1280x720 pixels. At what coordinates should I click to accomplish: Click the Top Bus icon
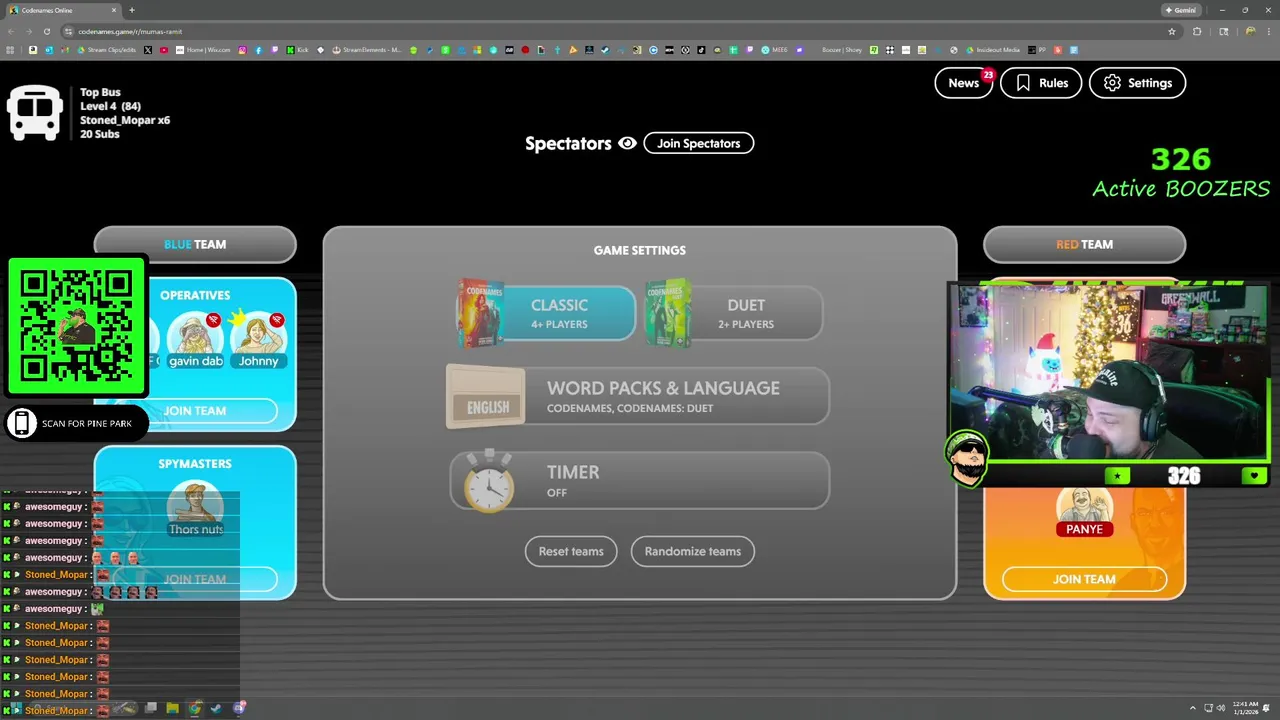[35, 112]
